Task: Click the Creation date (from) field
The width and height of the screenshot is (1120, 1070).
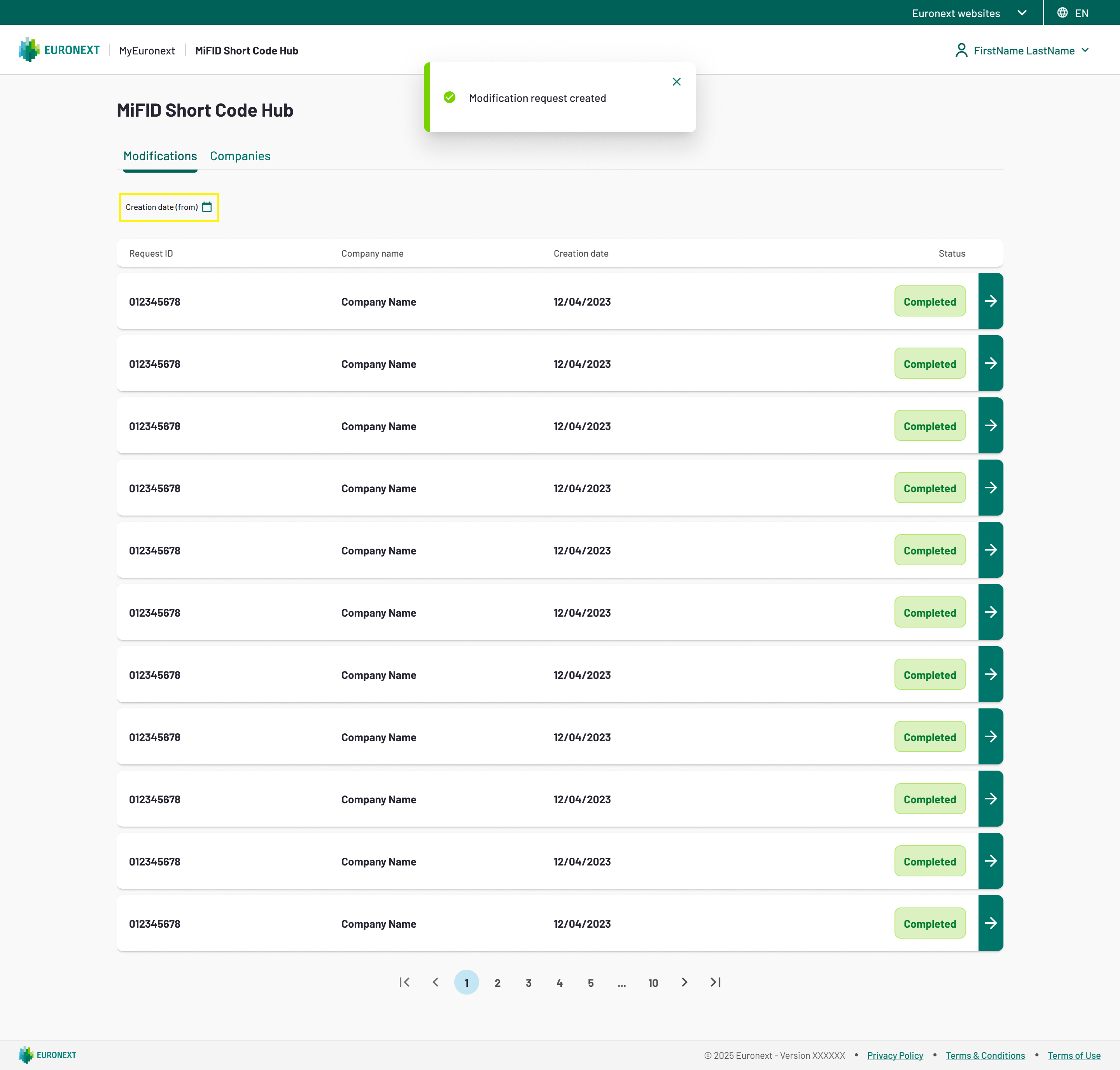Action: click(x=161, y=207)
